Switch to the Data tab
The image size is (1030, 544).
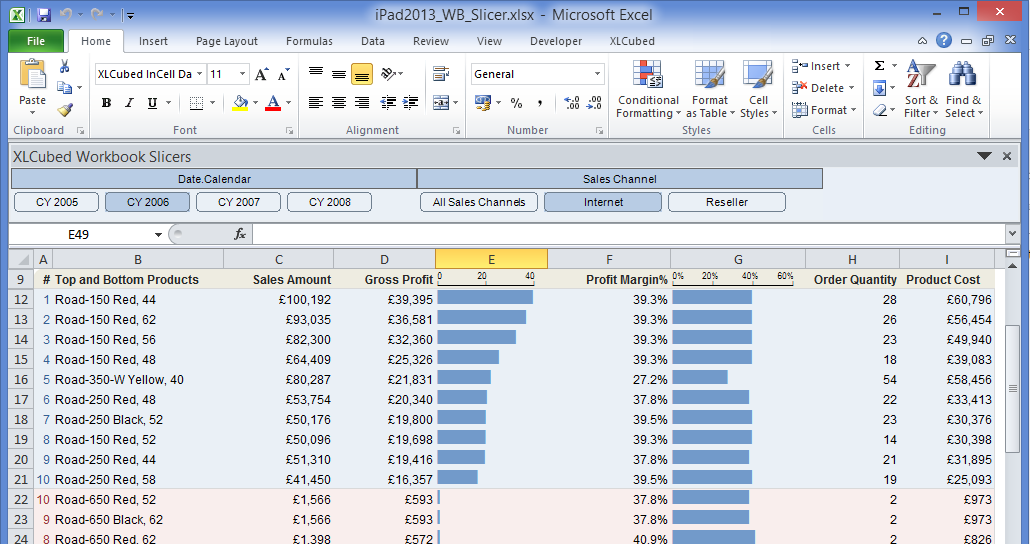tap(372, 41)
